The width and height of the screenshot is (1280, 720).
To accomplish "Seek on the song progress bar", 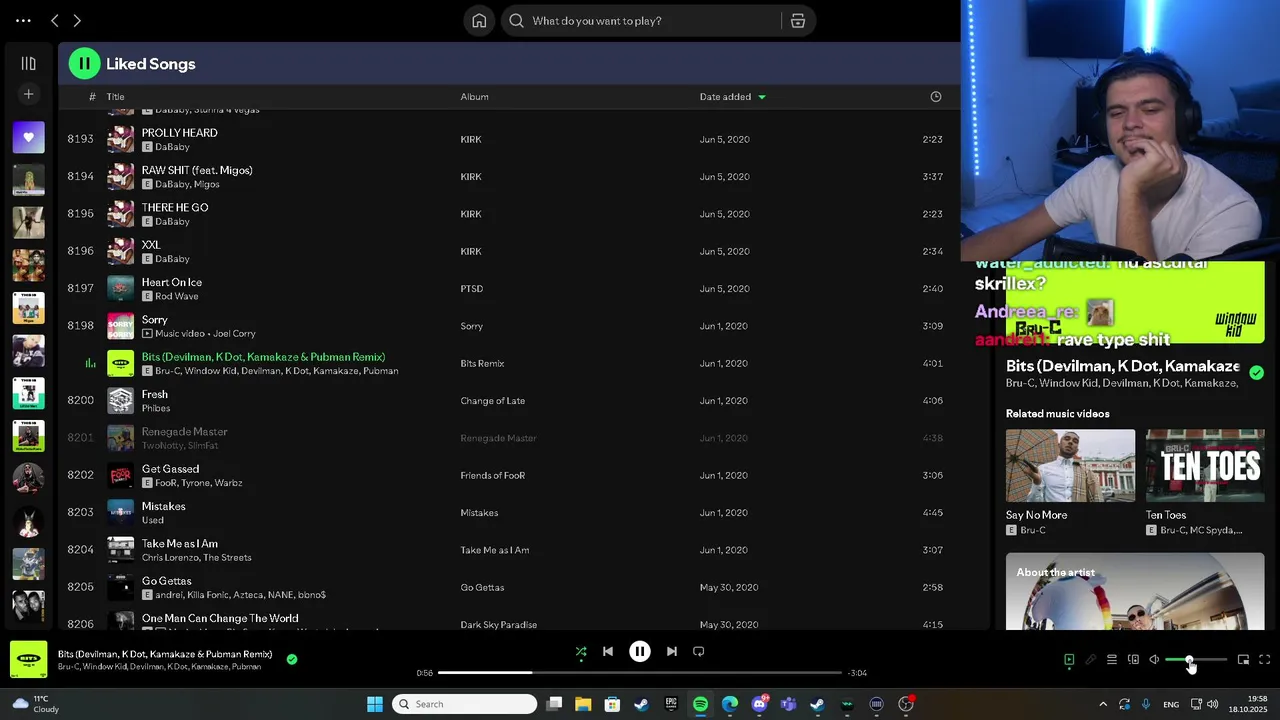I will coord(641,673).
